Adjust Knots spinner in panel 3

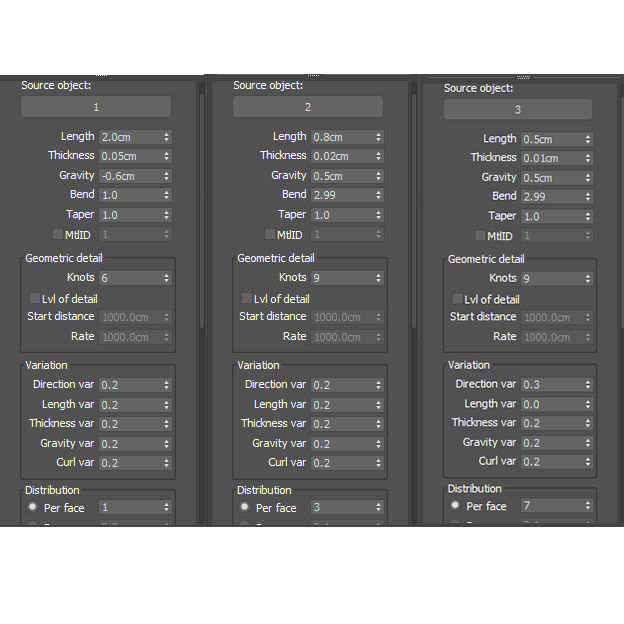pyautogui.click(x=588, y=279)
